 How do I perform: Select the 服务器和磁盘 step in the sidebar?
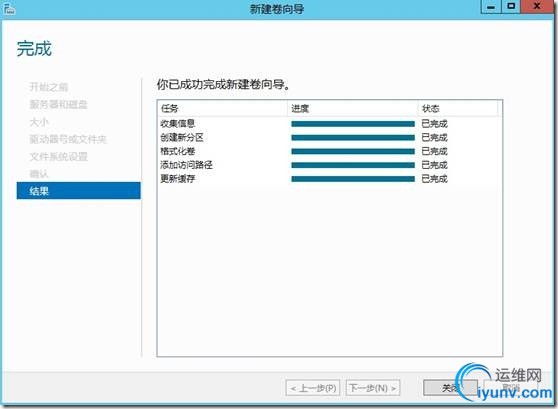pos(58,104)
